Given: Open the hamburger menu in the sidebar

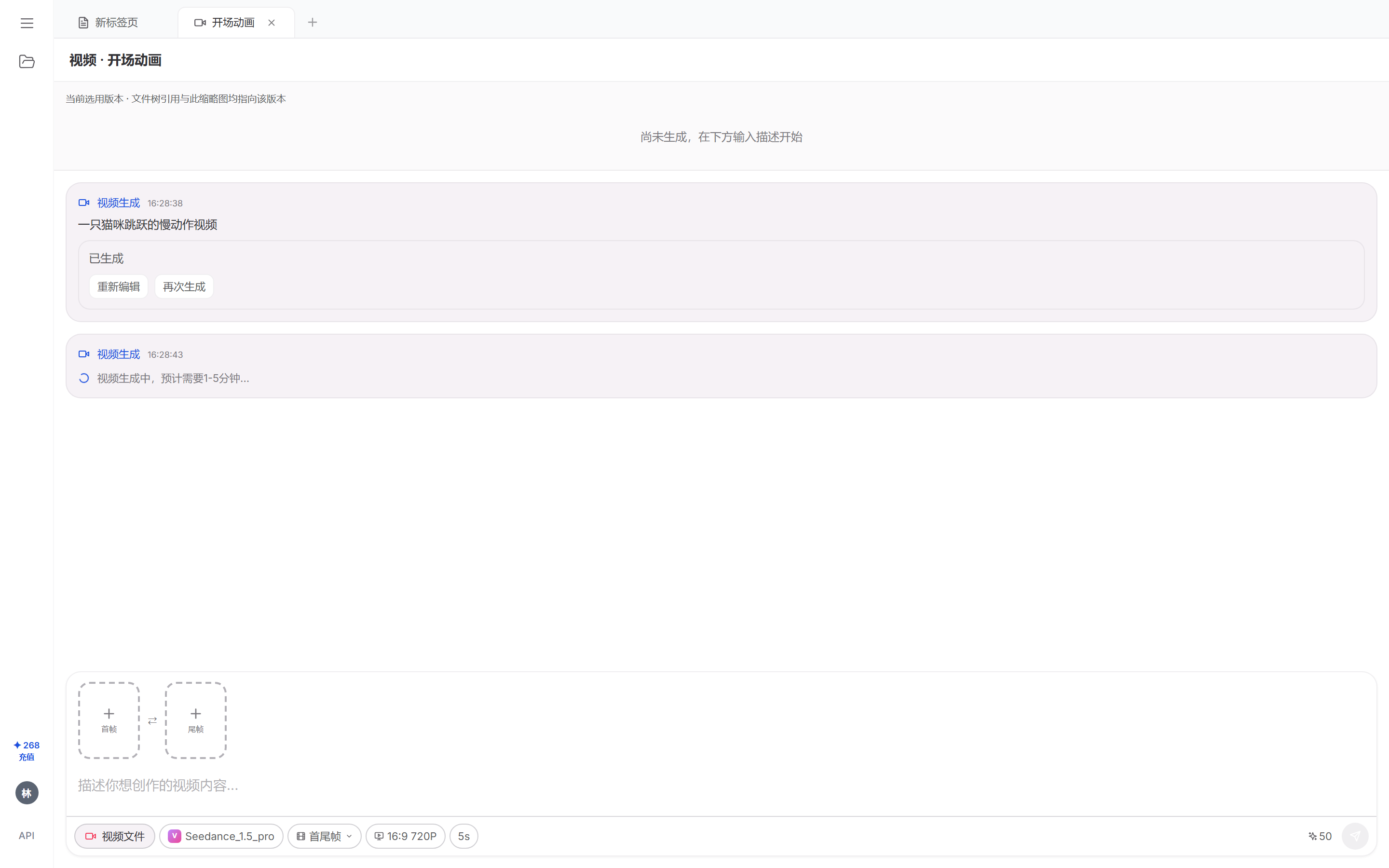Looking at the screenshot, I should coord(27,23).
